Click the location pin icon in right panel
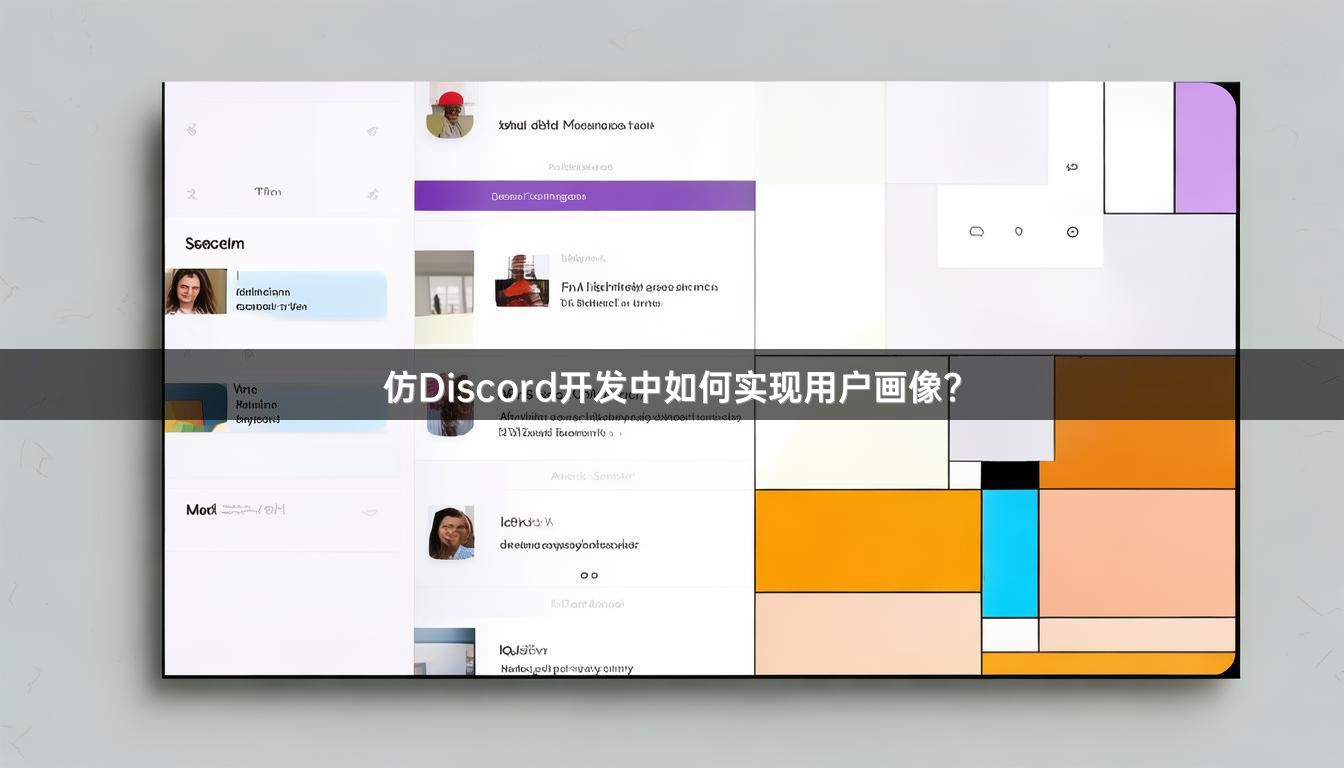 1019,231
